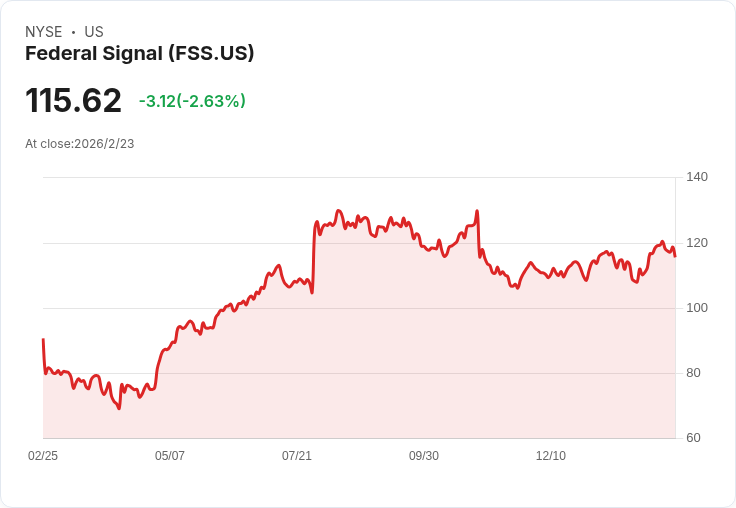The image size is (736, 508).
Task: Click the 05/07 date marker
Action: pyautogui.click(x=170, y=456)
